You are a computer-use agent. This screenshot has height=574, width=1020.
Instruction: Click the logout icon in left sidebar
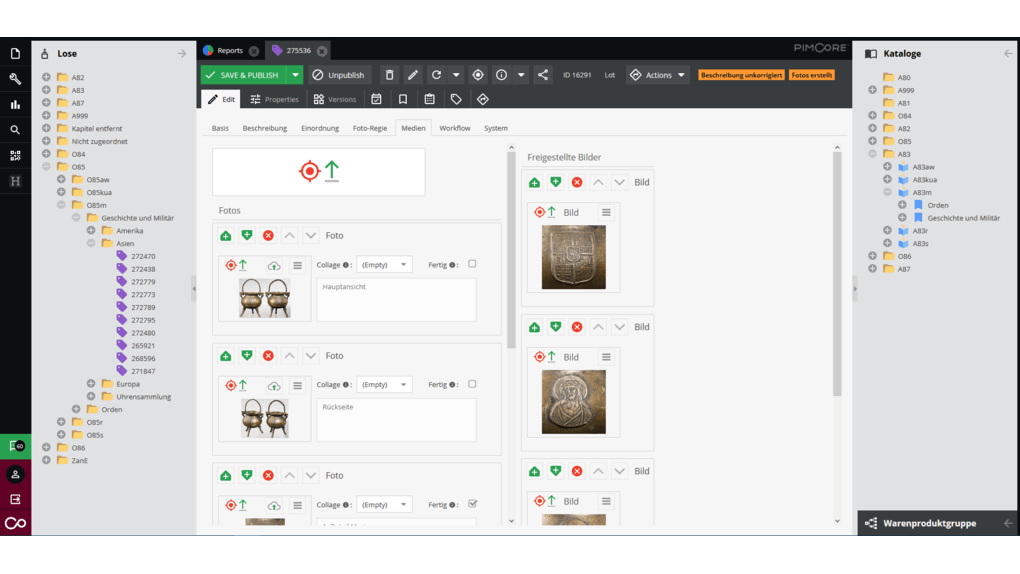click(15, 499)
